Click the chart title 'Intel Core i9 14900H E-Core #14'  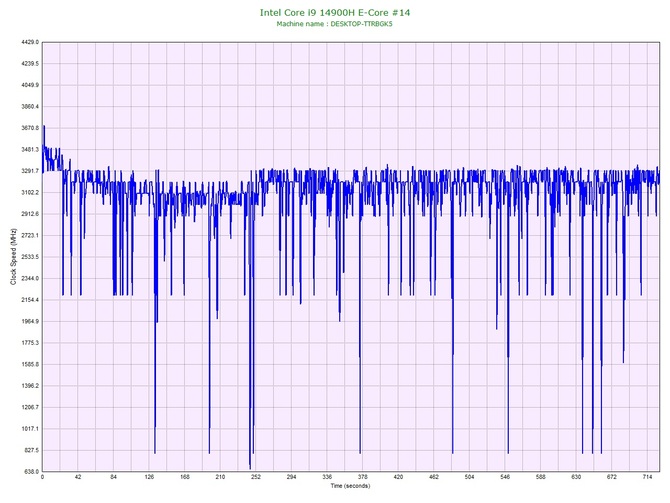[x=335, y=12]
